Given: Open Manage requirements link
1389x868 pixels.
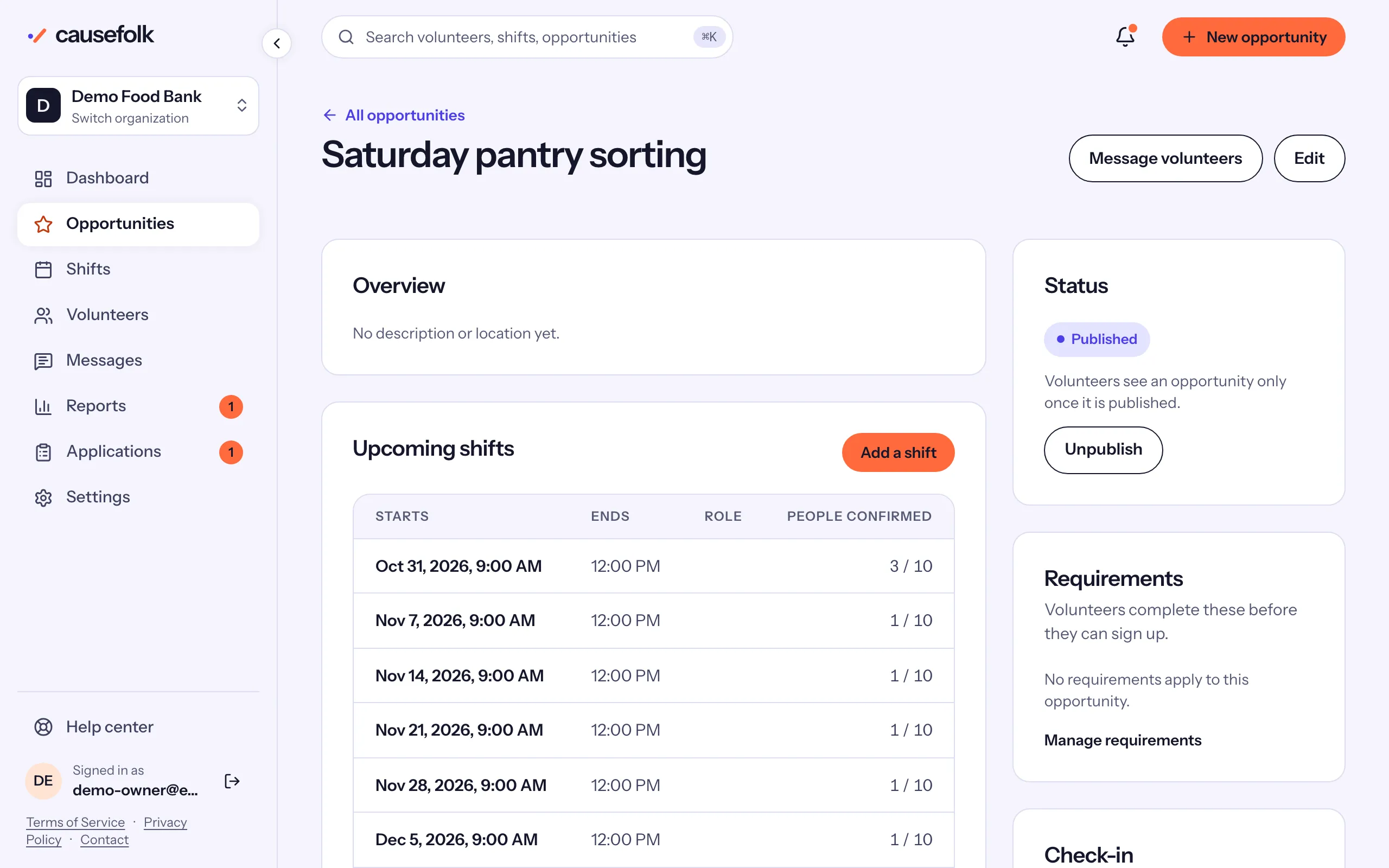Looking at the screenshot, I should pyautogui.click(x=1123, y=740).
